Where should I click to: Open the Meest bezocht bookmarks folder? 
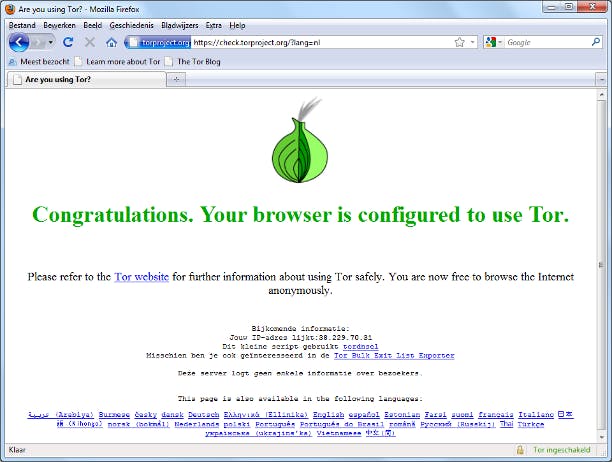coord(39,62)
